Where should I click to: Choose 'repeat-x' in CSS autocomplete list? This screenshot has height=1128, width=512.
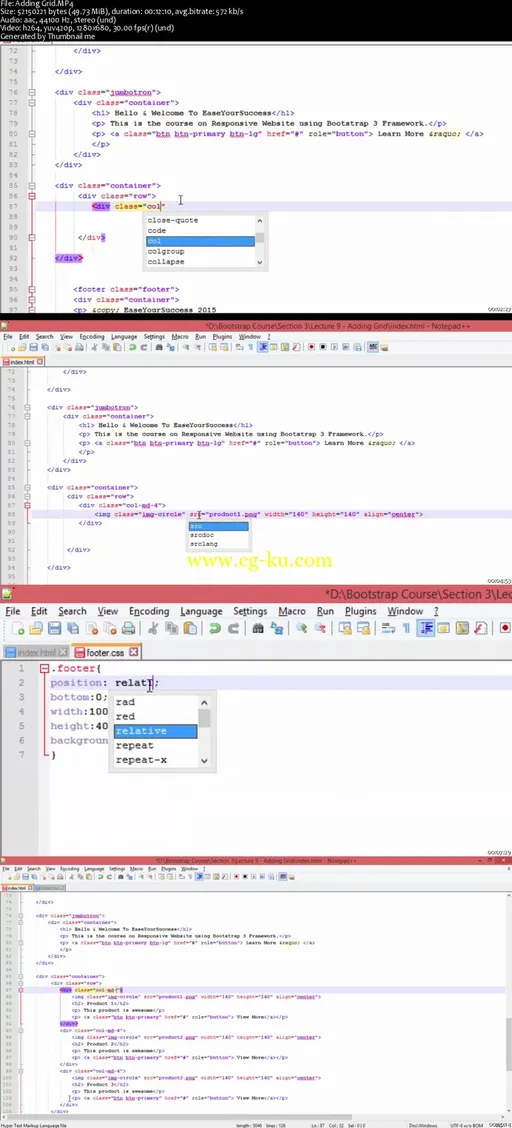tap(155, 760)
